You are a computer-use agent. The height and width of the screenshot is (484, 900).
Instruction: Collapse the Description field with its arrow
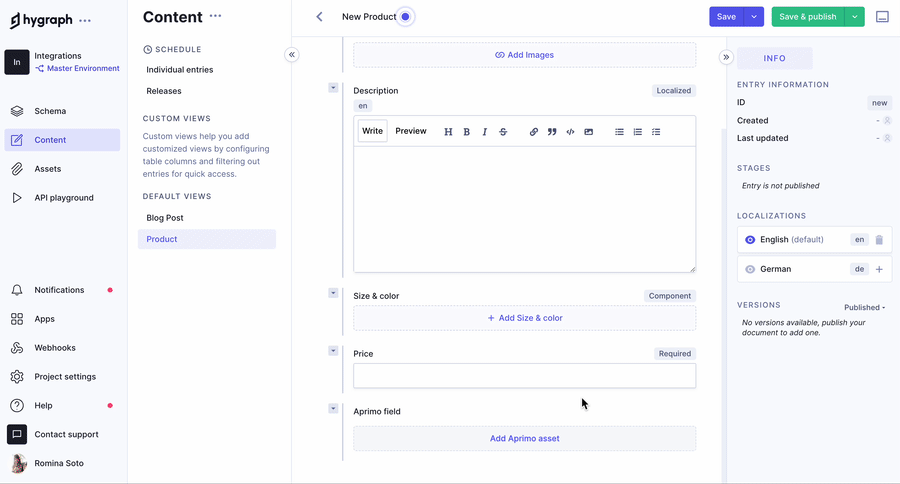pos(333,88)
